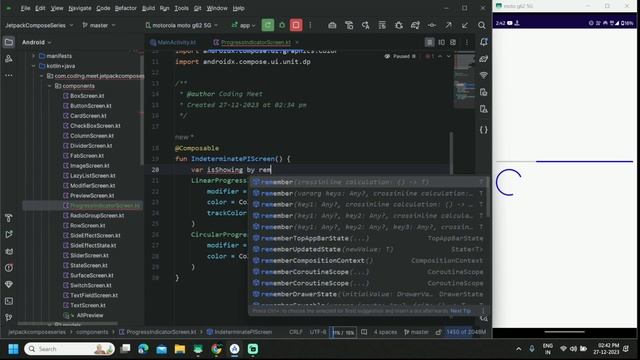Collapse com.coding.meet.jetpackcompose package
Viewport: 640px width, 360px height.
tap(42, 76)
